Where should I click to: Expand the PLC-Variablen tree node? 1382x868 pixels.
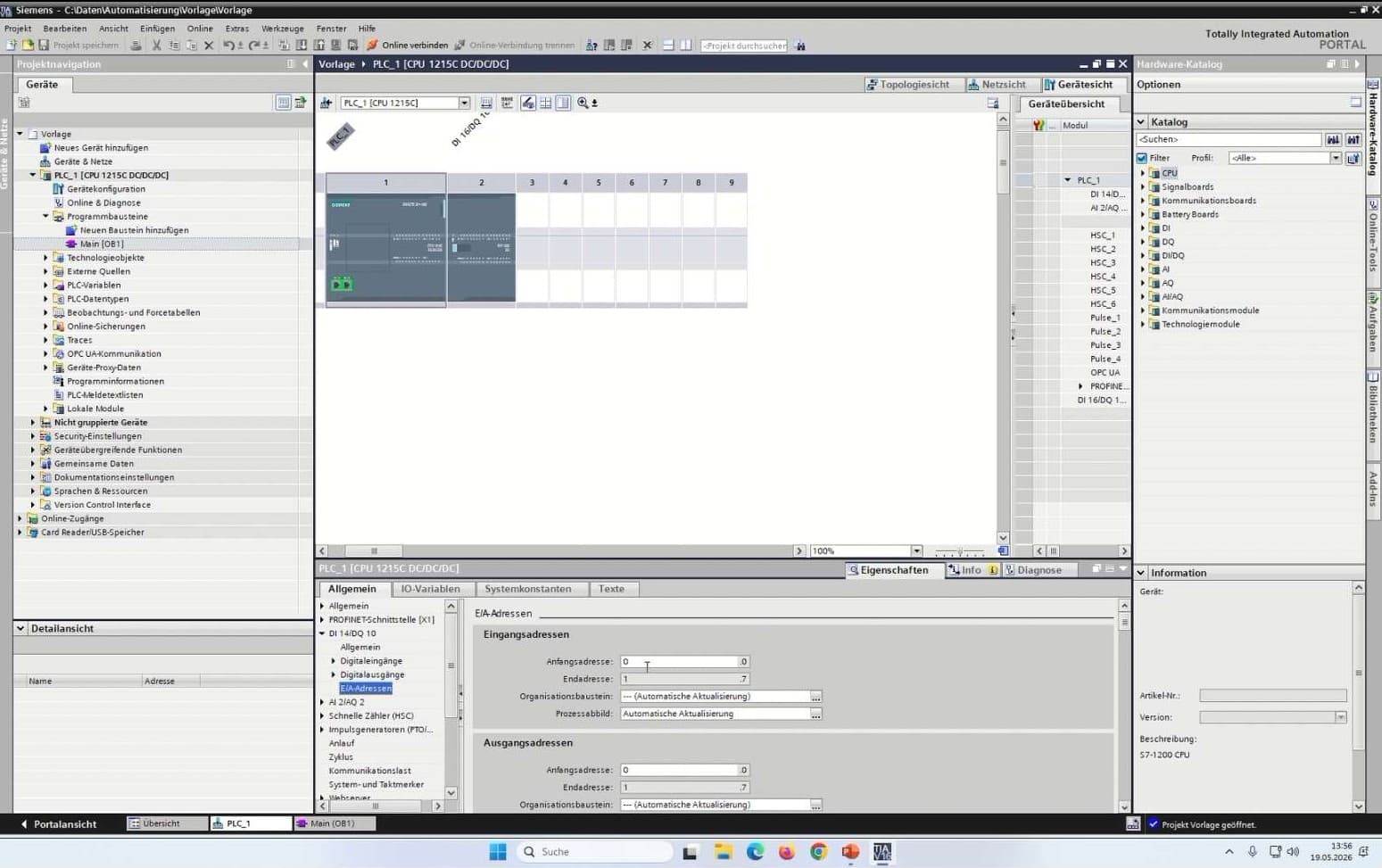tap(46, 285)
